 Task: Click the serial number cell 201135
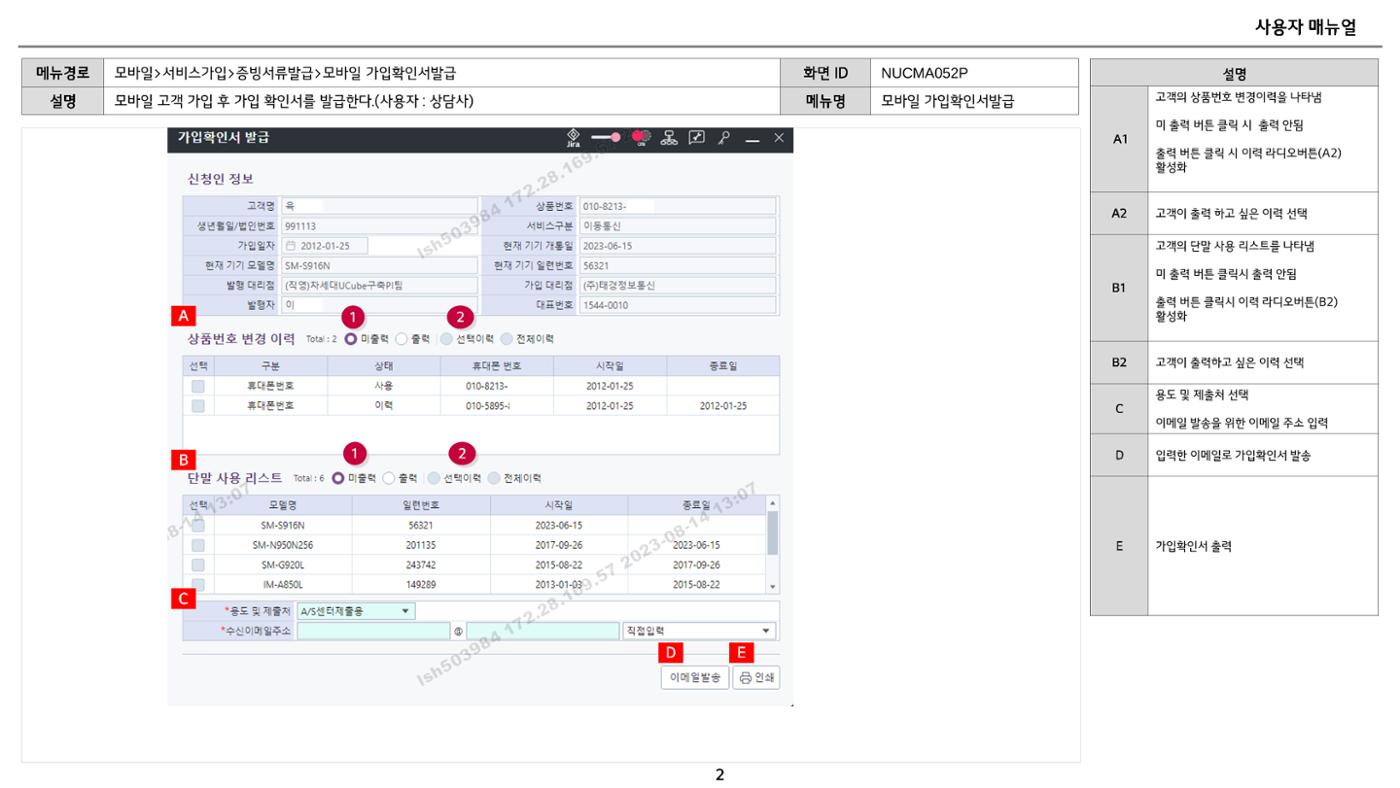coord(420,546)
